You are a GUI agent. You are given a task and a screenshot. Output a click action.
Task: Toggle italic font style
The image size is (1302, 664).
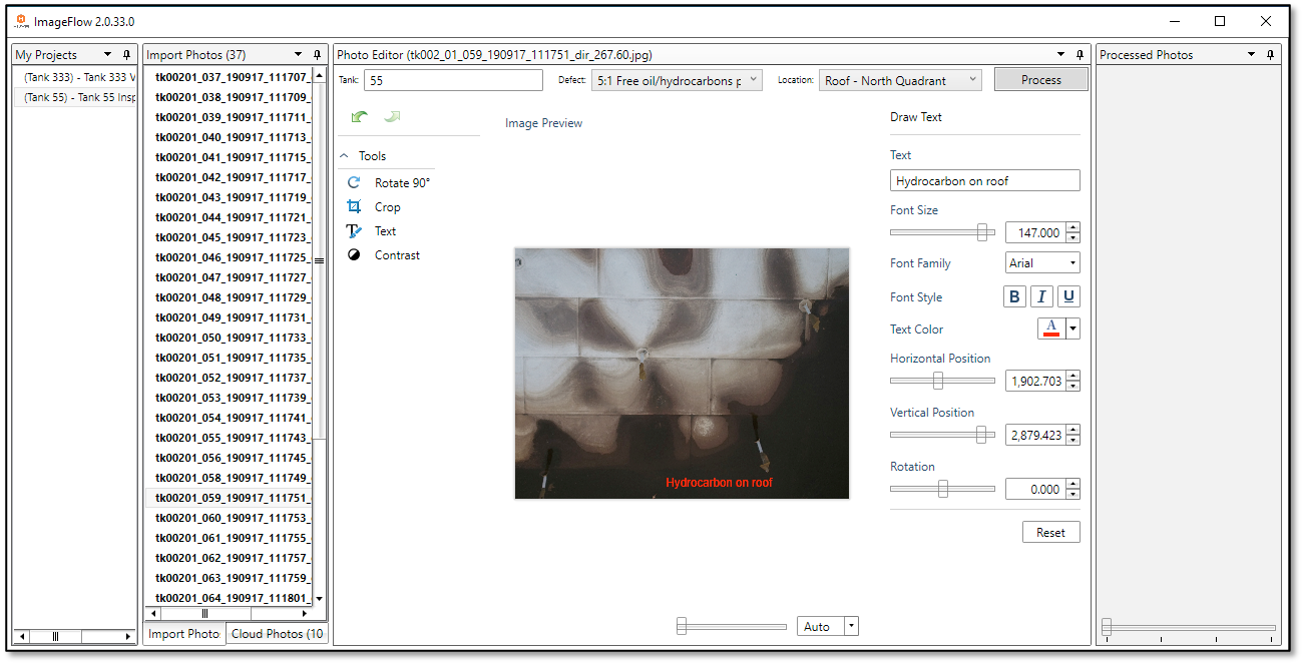1042,297
